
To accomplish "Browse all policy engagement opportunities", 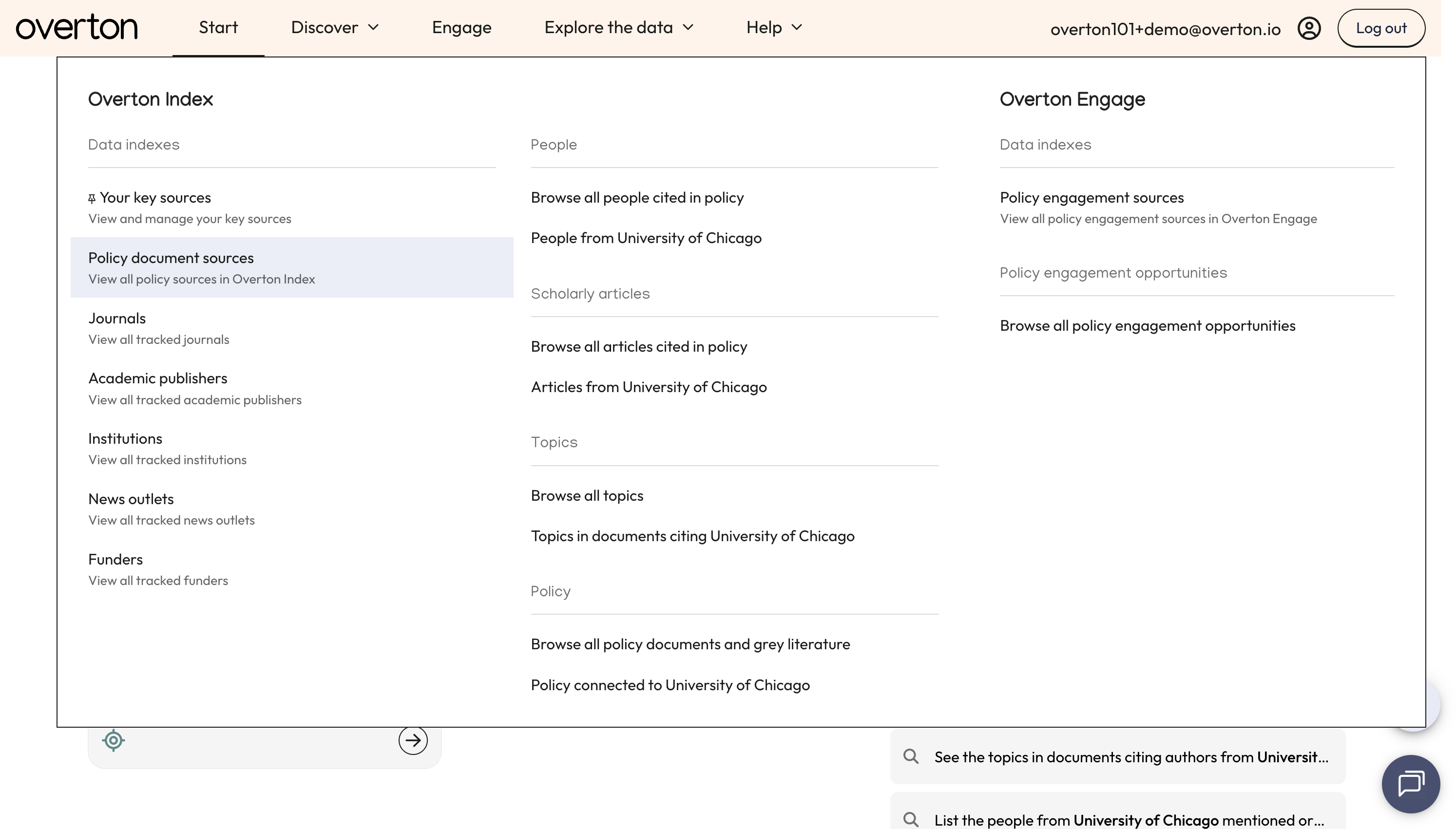I will pos(1148,326).
